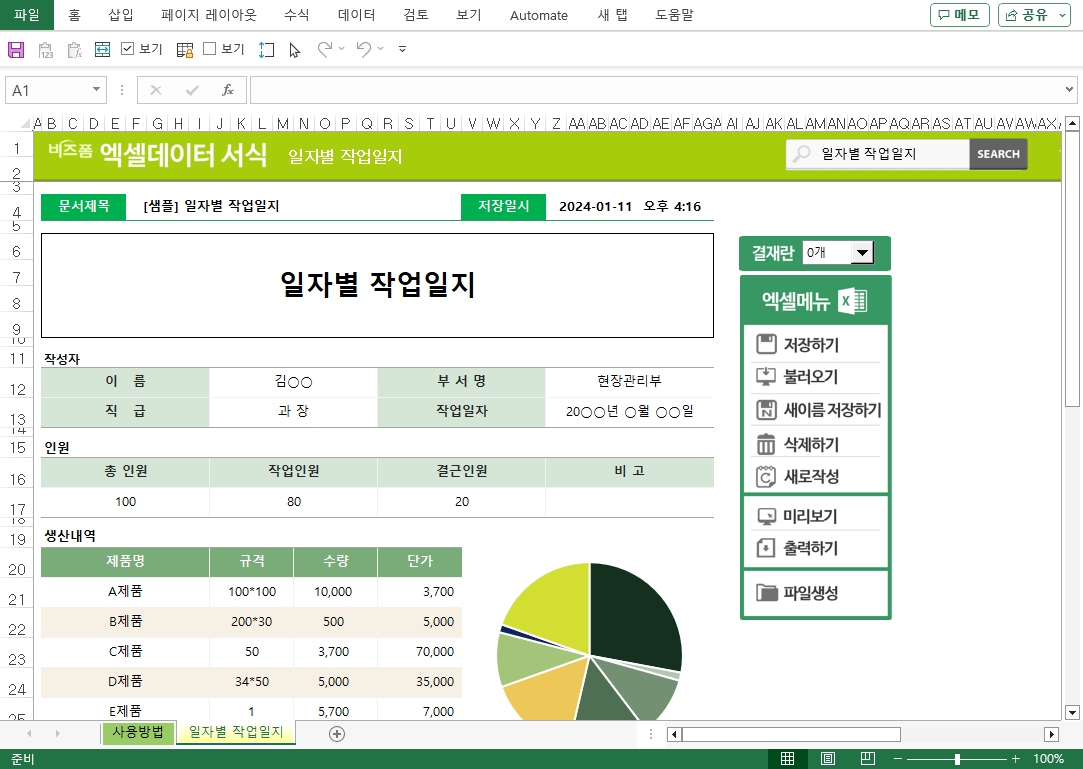
Task: Click the zoom slider handle in status bar
Action: pos(957,759)
